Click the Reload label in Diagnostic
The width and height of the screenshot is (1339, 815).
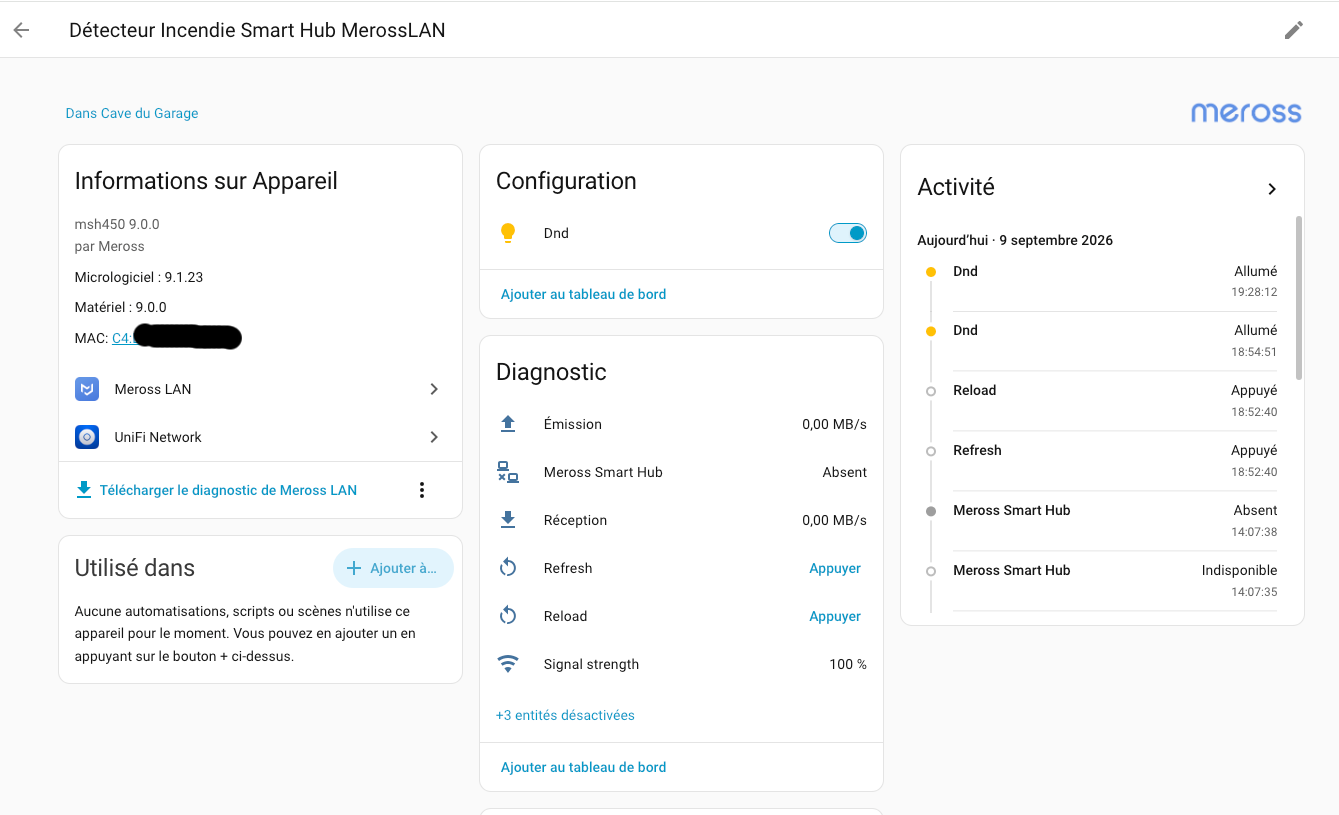[565, 616]
